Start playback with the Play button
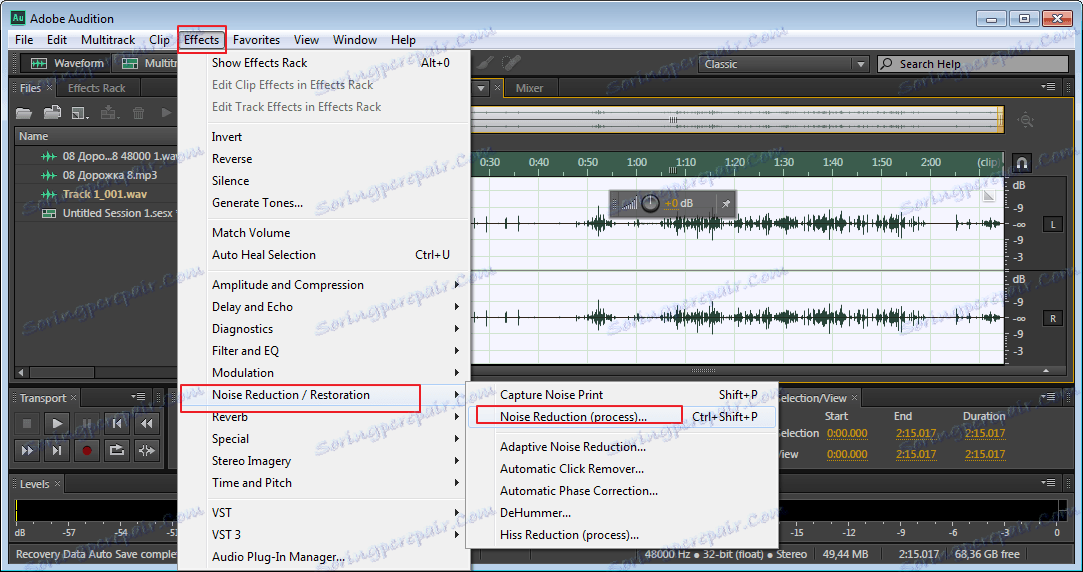The width and height of the screenshot is (1083, 572). [x=57, y=423]
